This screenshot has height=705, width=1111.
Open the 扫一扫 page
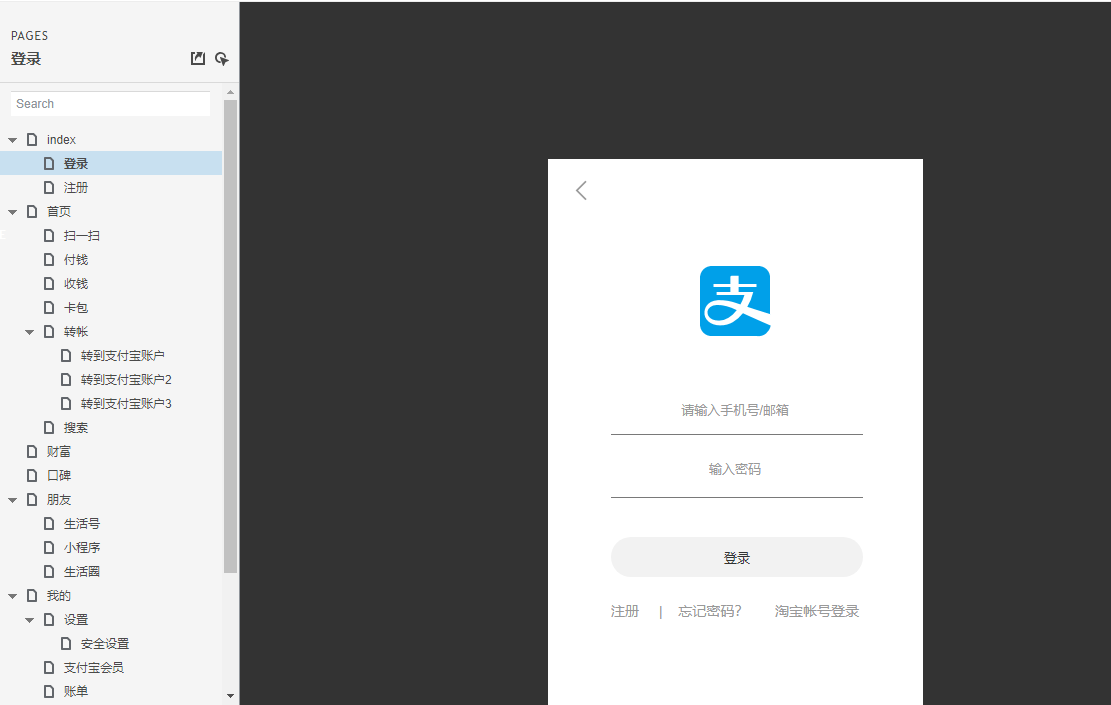coord(81,235)
